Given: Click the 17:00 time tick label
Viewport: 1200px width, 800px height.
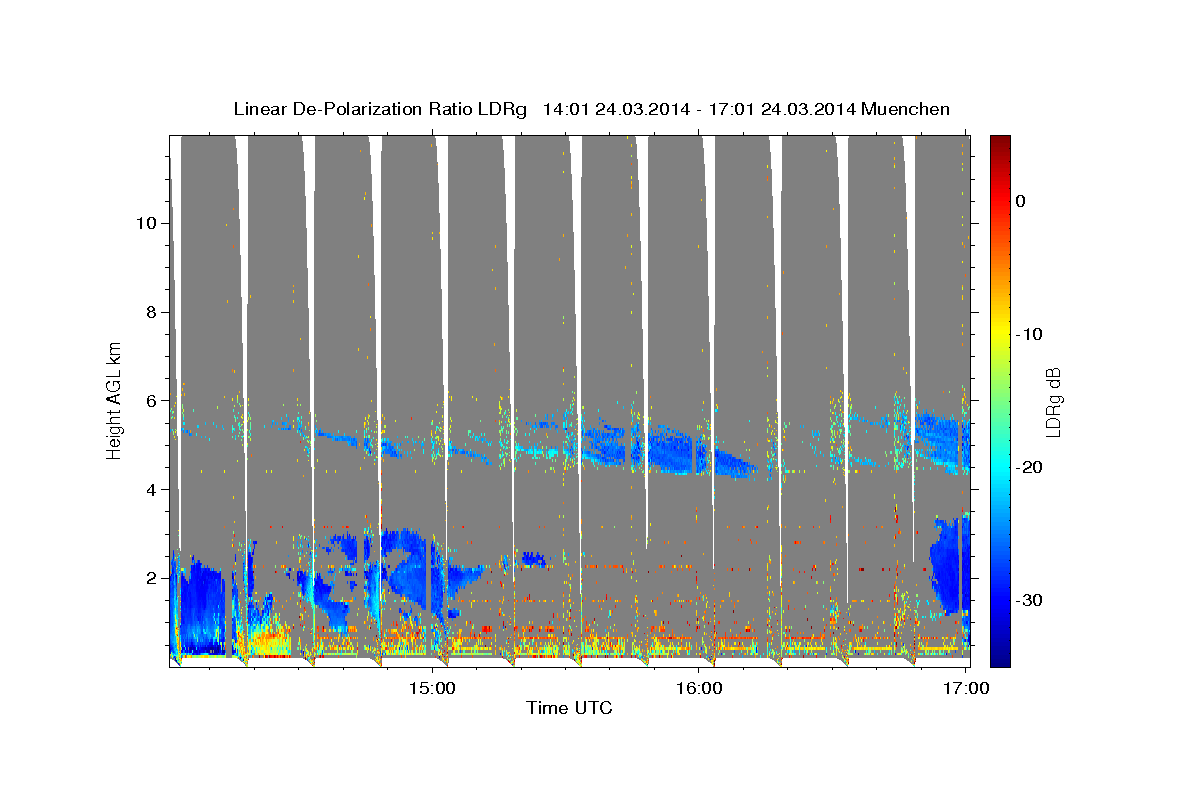Looking at the screenshot, I should pos(966,688).
